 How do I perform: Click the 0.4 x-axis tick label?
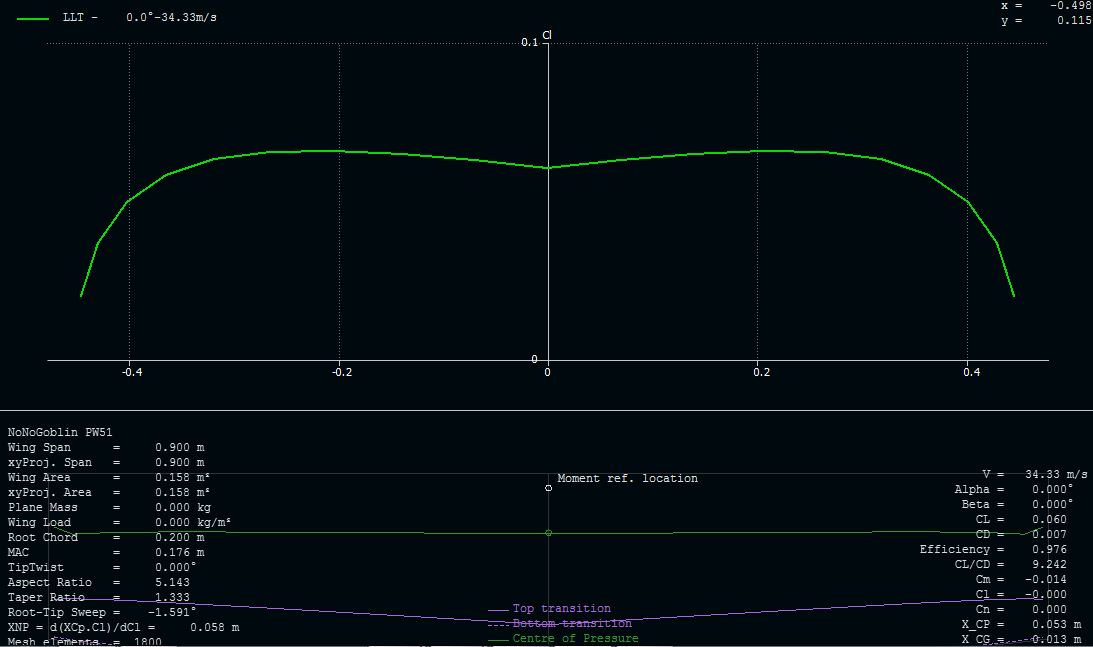click(x=971, y=372)
